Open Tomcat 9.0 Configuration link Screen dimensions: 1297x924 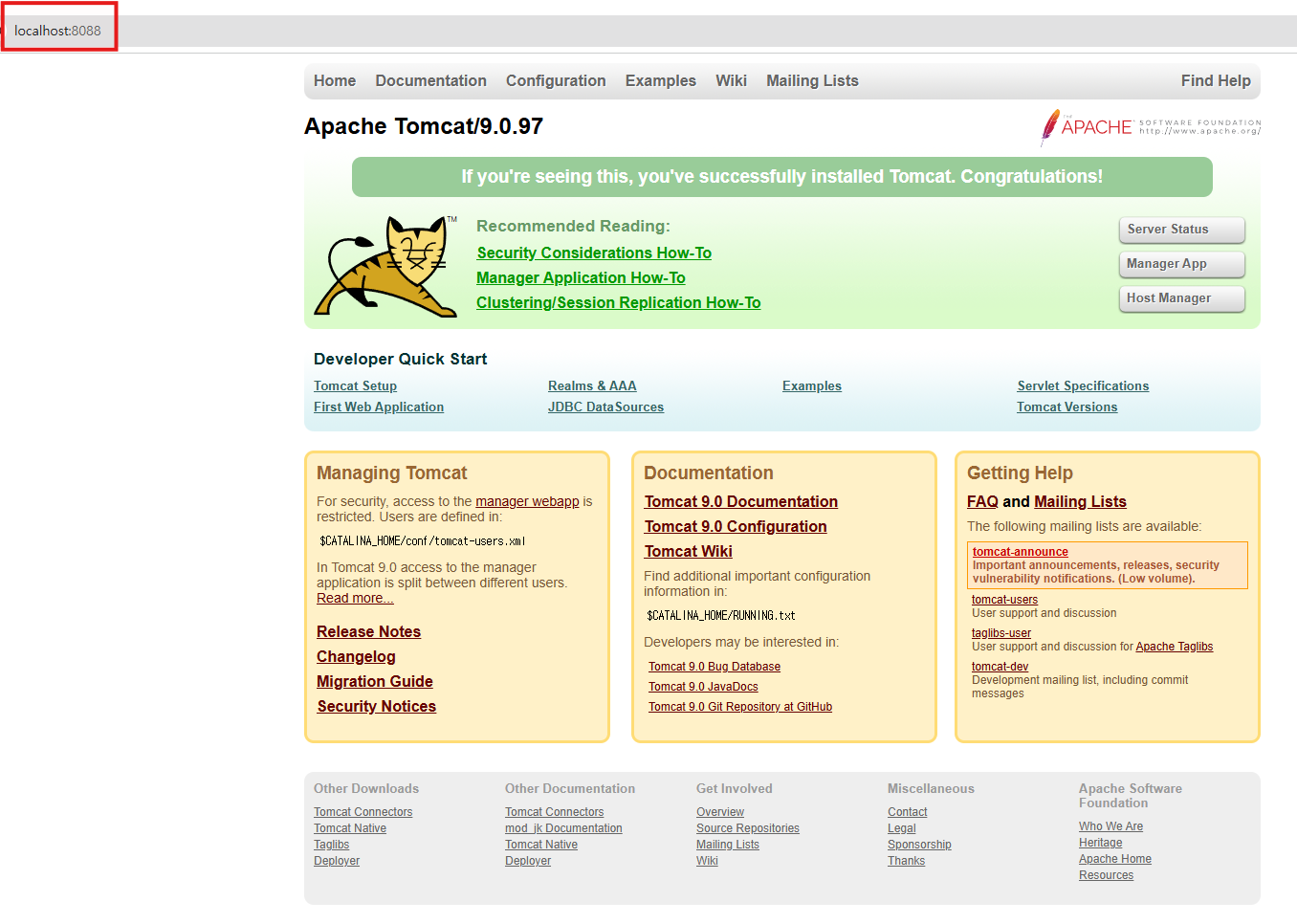(x=736, y=526)
